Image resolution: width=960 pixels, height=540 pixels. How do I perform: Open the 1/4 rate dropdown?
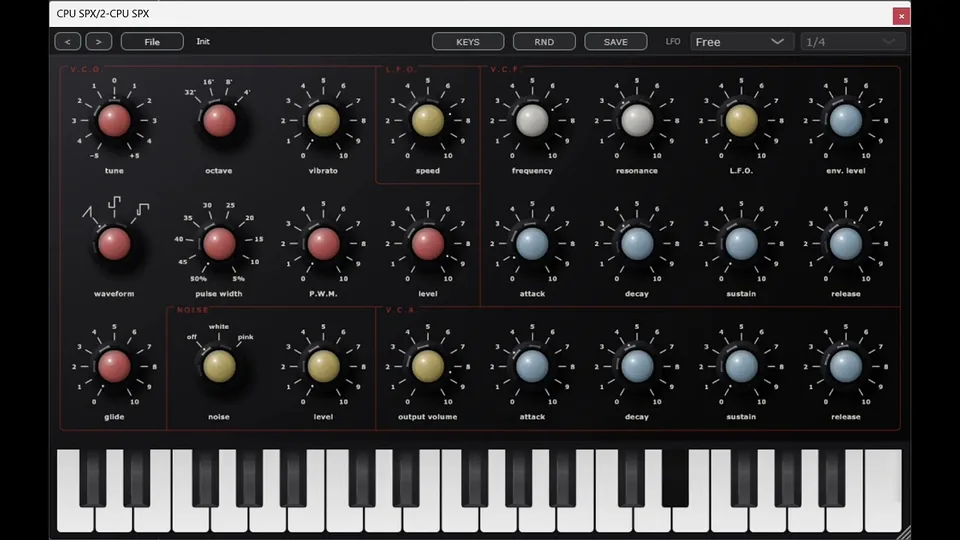click(x=852, y=42)
